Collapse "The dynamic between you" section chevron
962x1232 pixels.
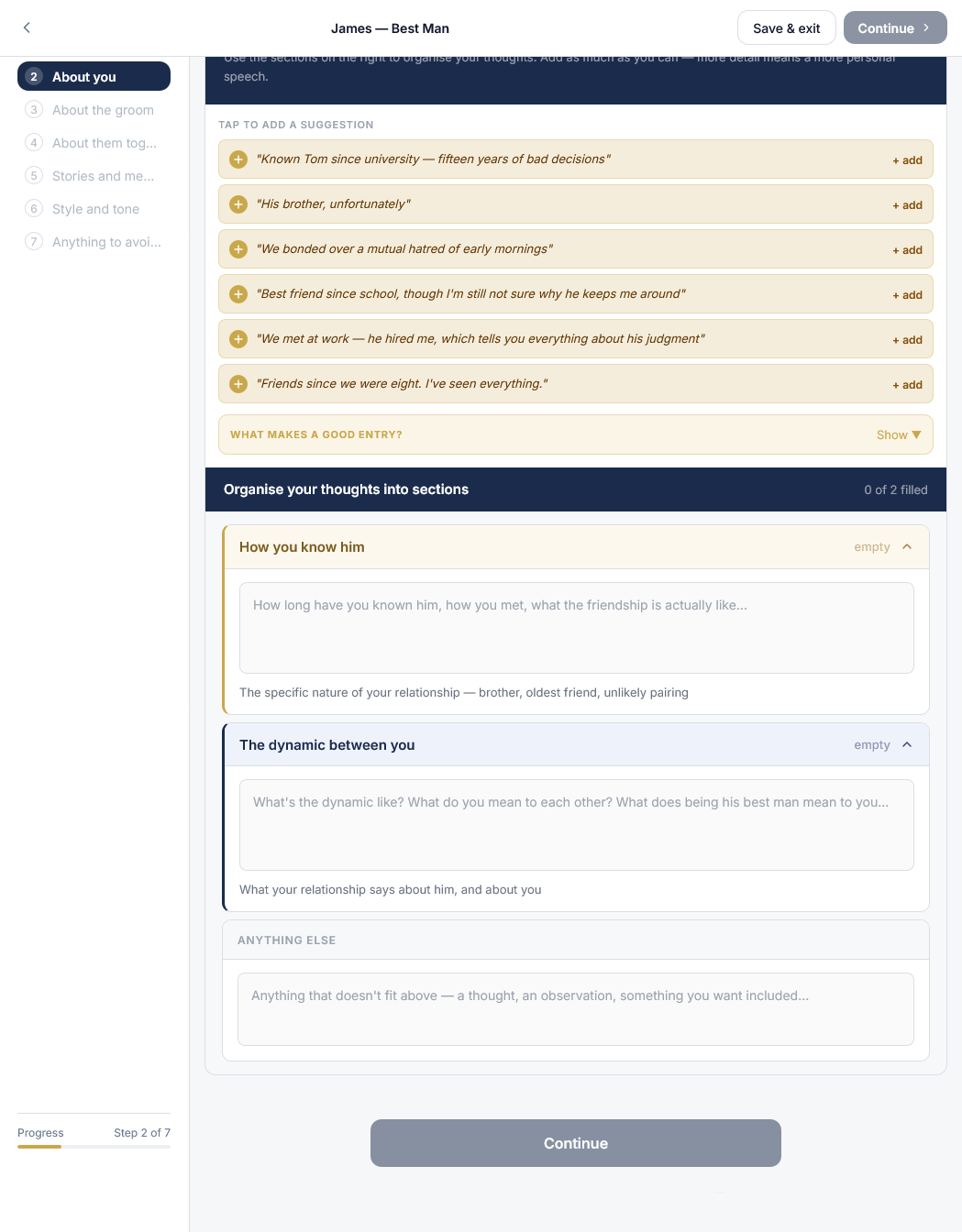(907, 745)
